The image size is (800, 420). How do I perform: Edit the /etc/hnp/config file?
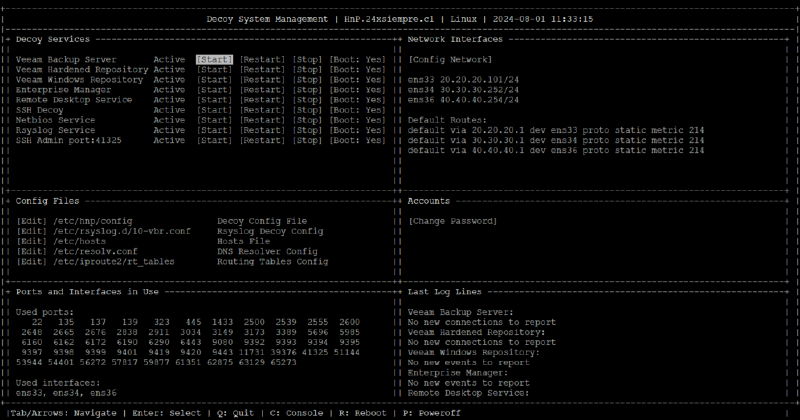[x=32, y=221]
